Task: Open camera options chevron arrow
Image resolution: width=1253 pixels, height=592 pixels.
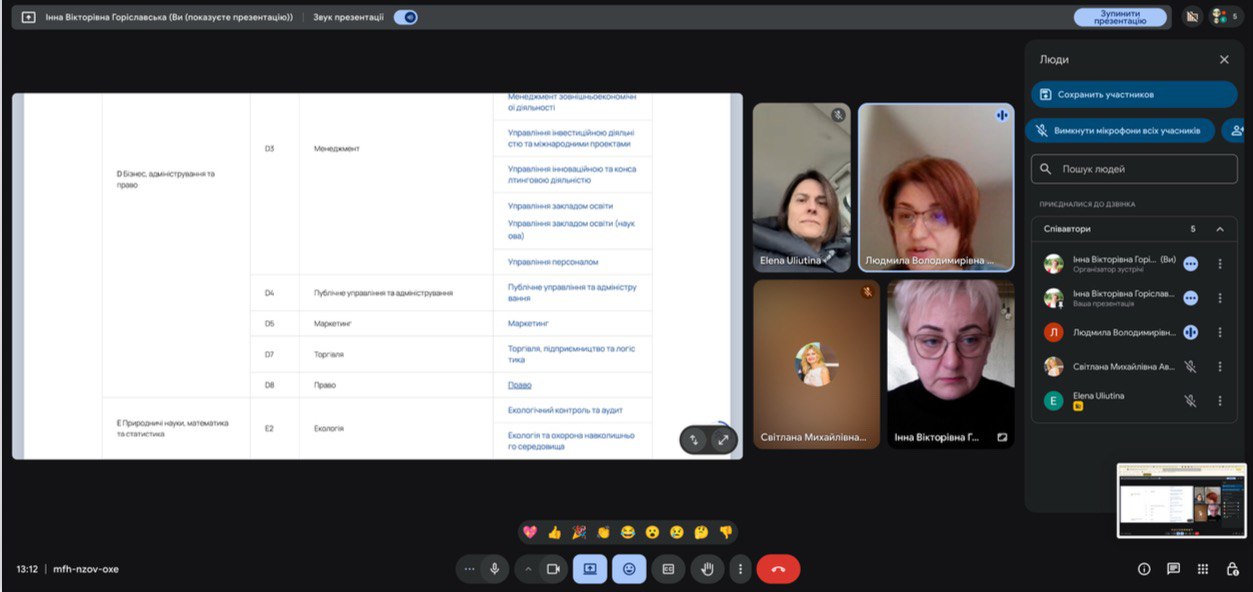Action: pos(528,569)
